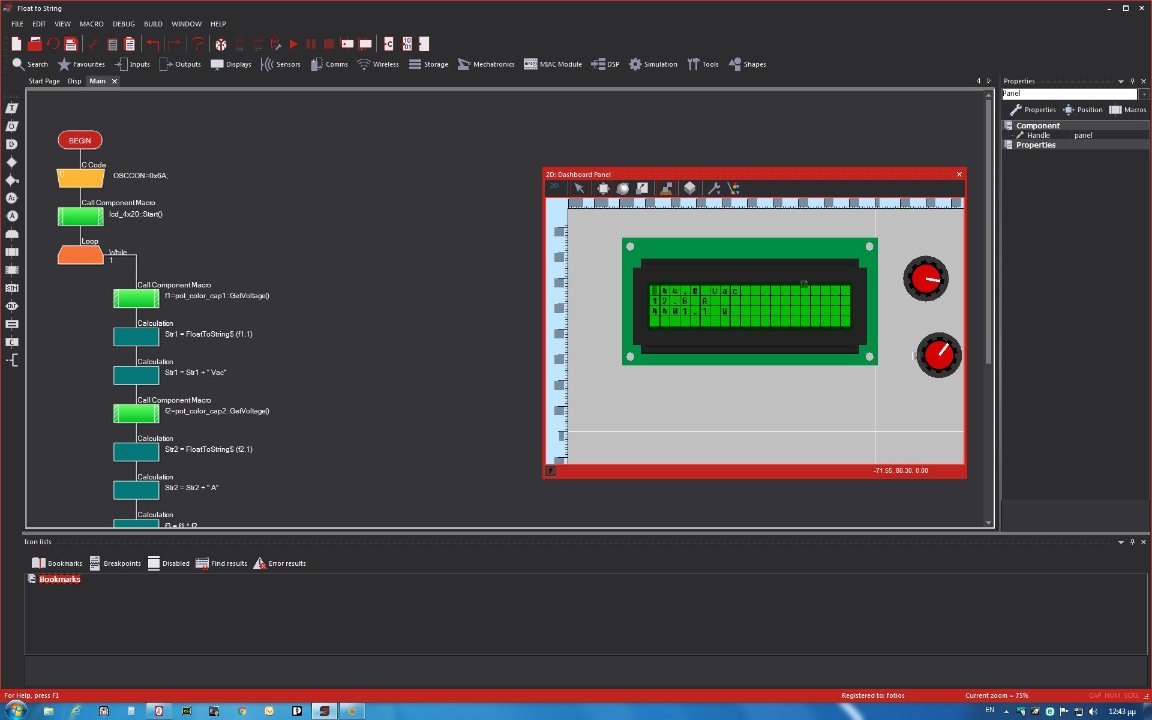1152x720 pixels.
Task: Show the Breakpoints icon list
Action: point(115,564)
